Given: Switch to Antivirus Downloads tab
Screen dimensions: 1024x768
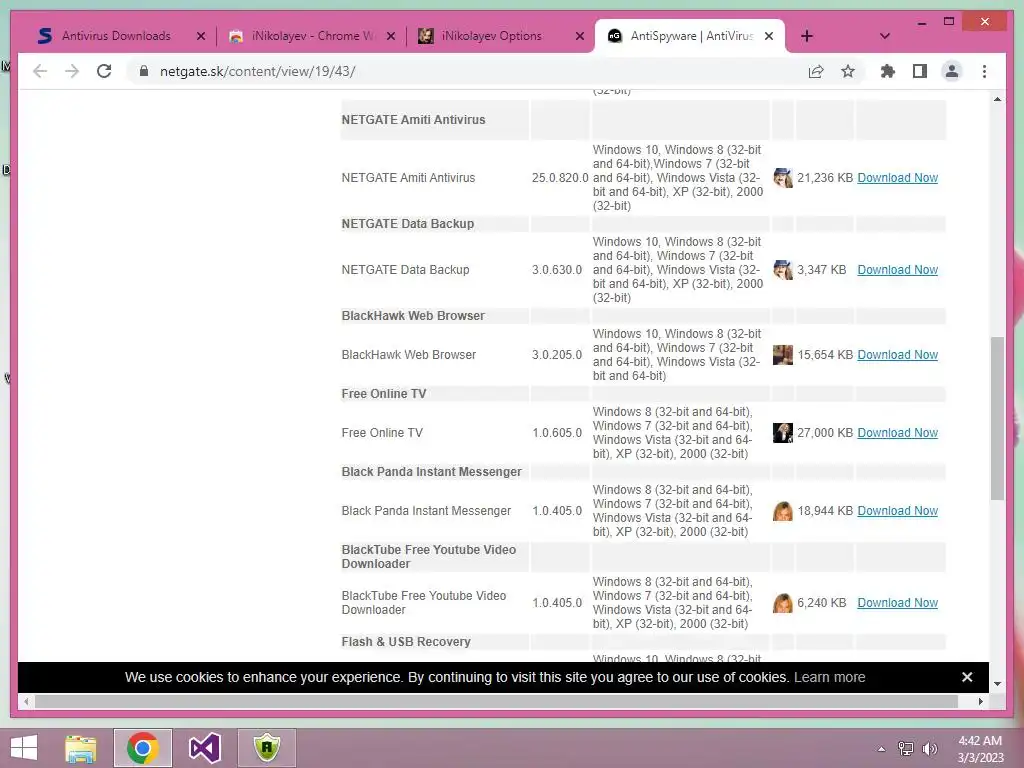Looking at the screenshot, I should tap(116, 36).
